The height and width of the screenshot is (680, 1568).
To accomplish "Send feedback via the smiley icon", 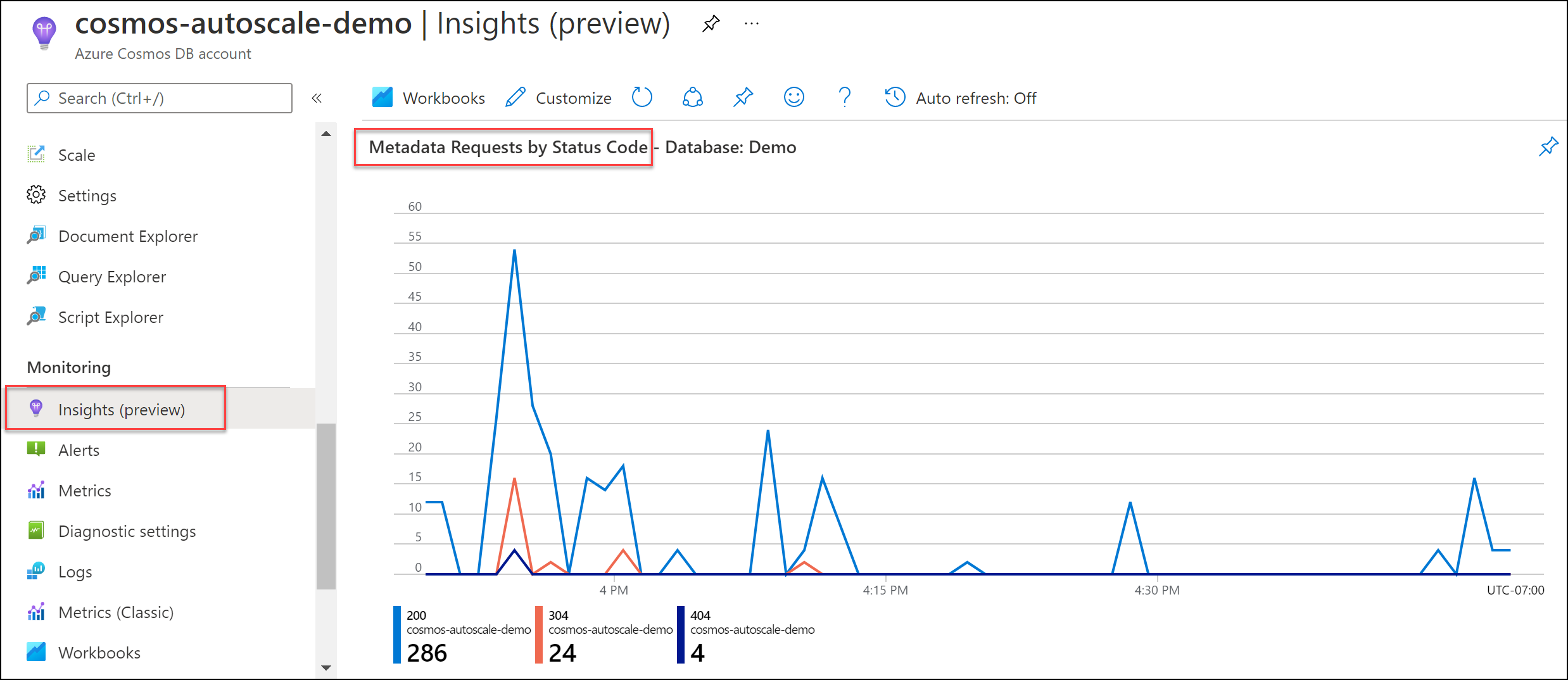I will (x=793, y=98).
